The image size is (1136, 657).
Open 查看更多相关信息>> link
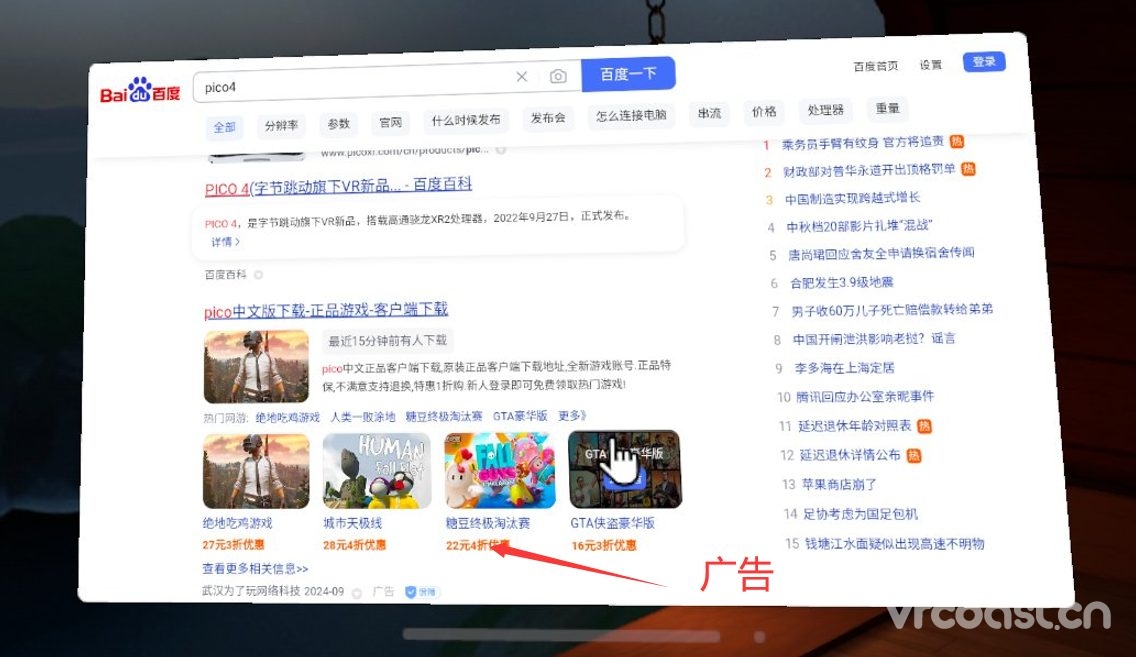[255, 569]
